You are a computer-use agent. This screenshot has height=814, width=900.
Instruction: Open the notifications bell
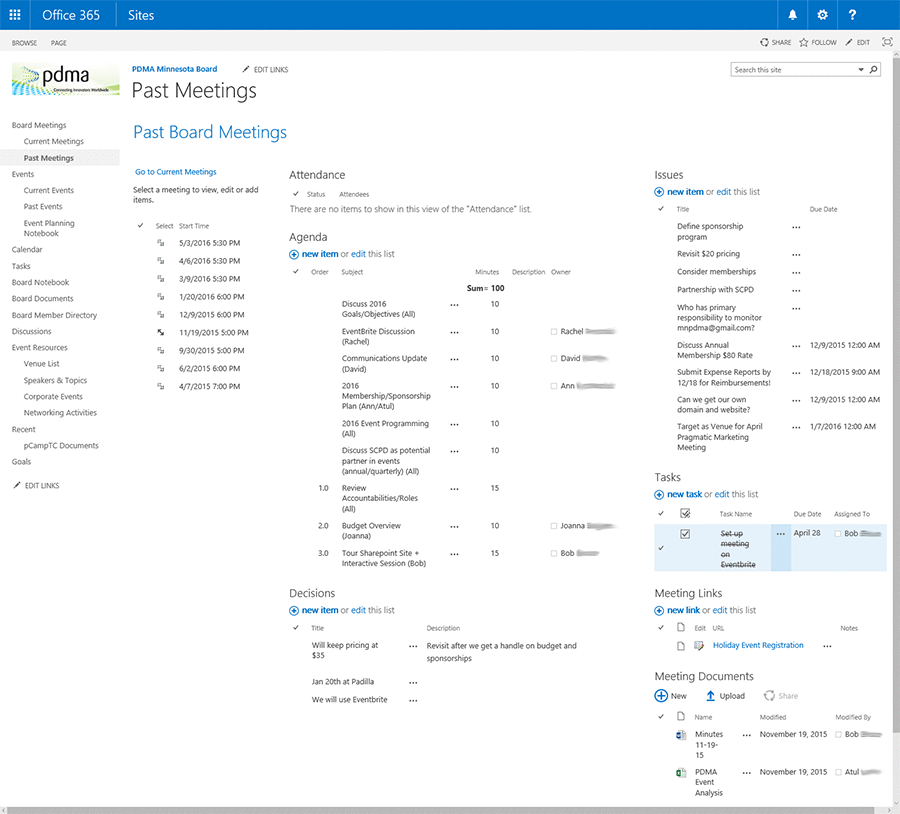click(793, 15)
